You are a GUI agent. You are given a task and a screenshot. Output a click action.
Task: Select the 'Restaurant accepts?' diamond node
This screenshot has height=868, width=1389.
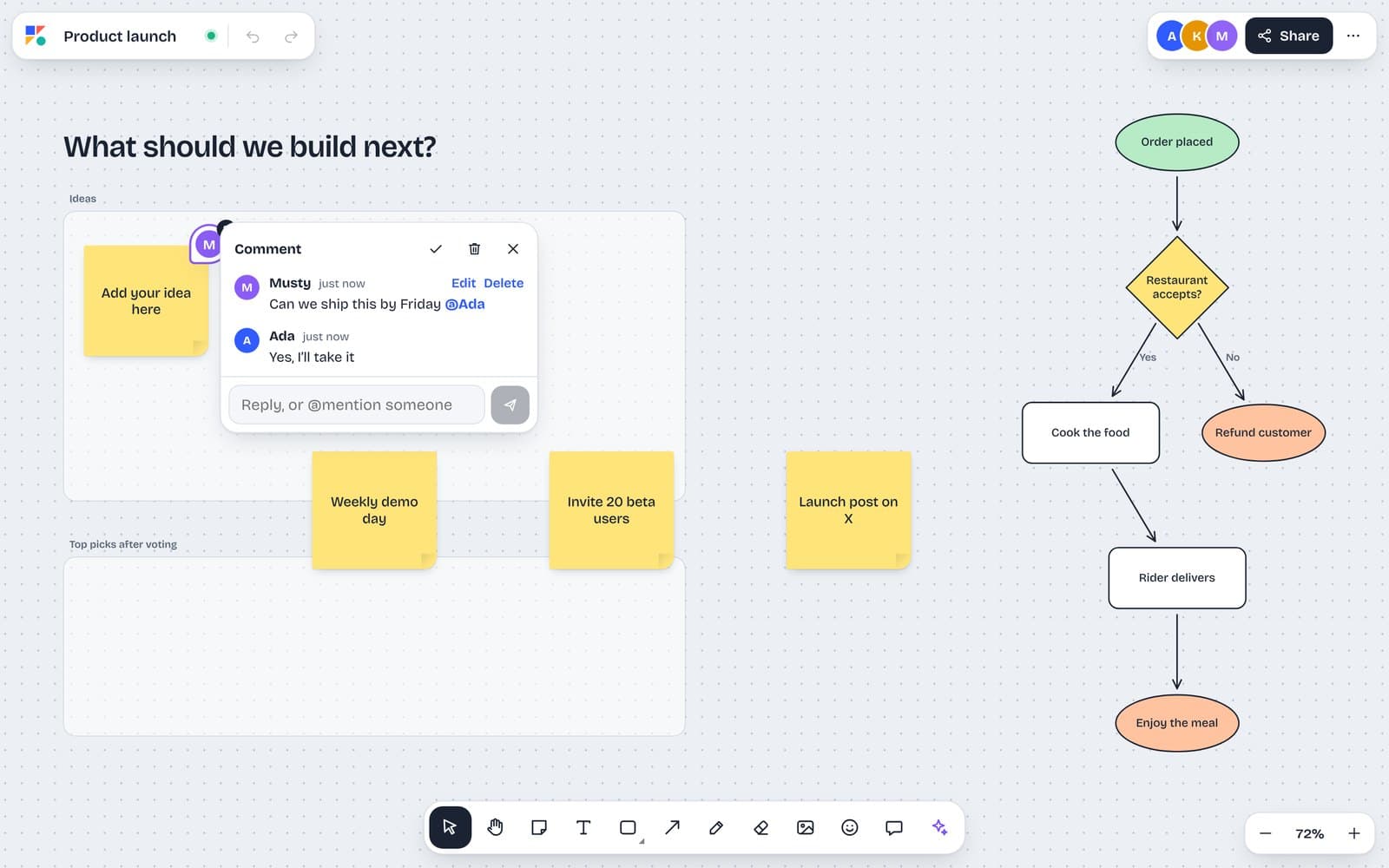(x=1176, y=287)
